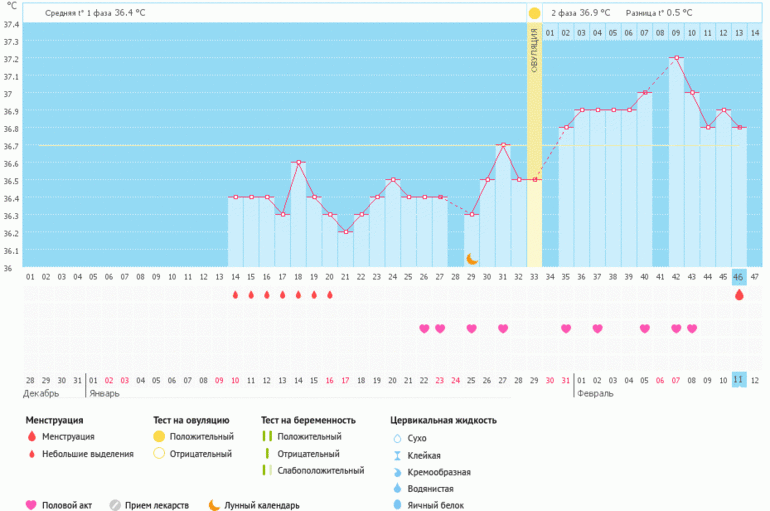Screen dimensions: 770x511
Task: Select the empty Отрицательный ovulation test marker
Action: 158,454
